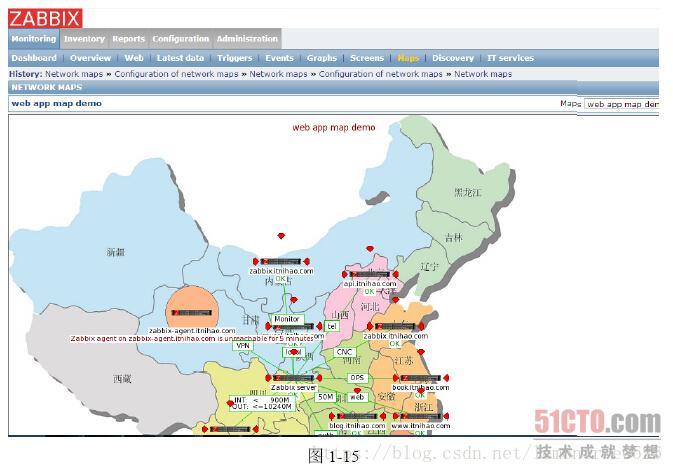673x473 pixels.
Task: View the Events page
Action: [279, 58]
